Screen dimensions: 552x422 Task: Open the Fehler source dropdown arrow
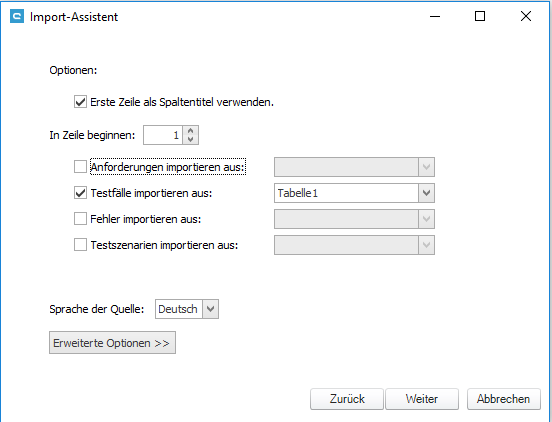pyautogui.click(x=426, y=219)
